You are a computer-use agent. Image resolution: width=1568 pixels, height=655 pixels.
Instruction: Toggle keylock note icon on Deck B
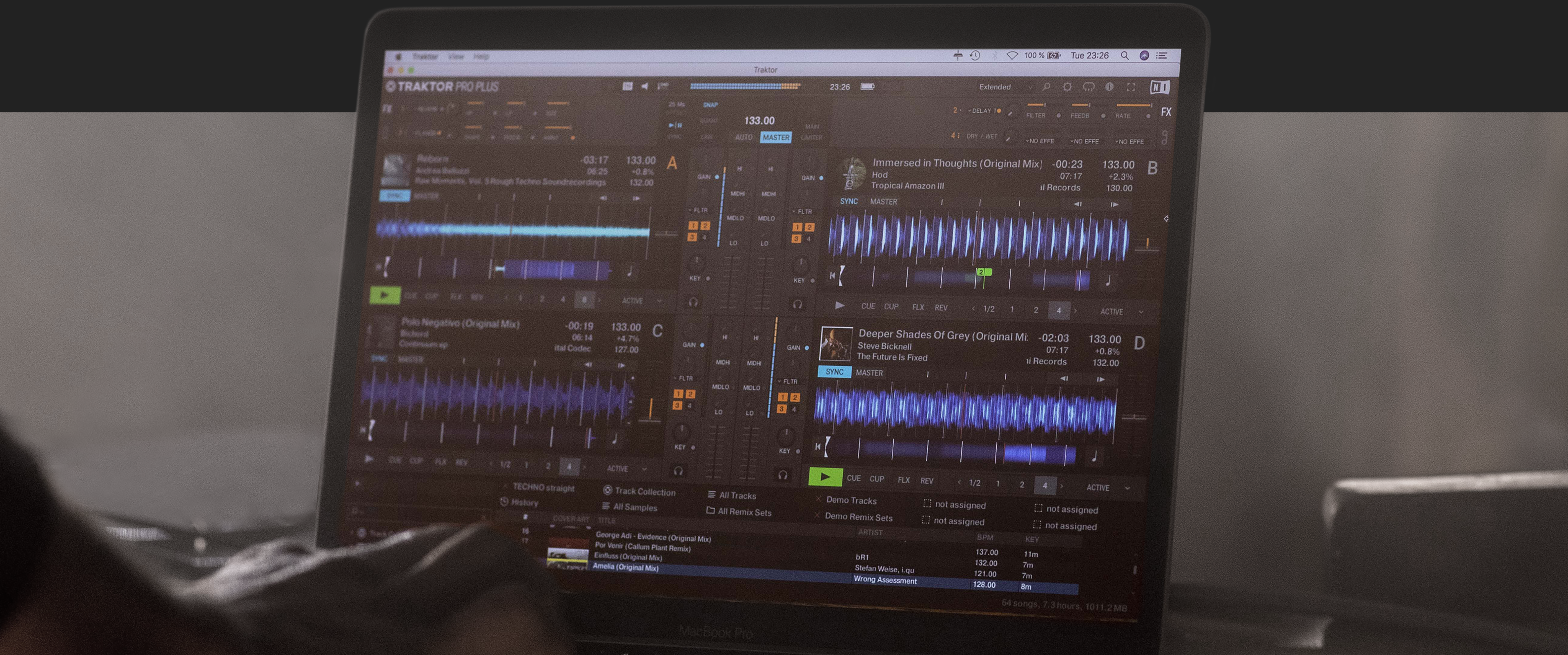coord(1108,280)
